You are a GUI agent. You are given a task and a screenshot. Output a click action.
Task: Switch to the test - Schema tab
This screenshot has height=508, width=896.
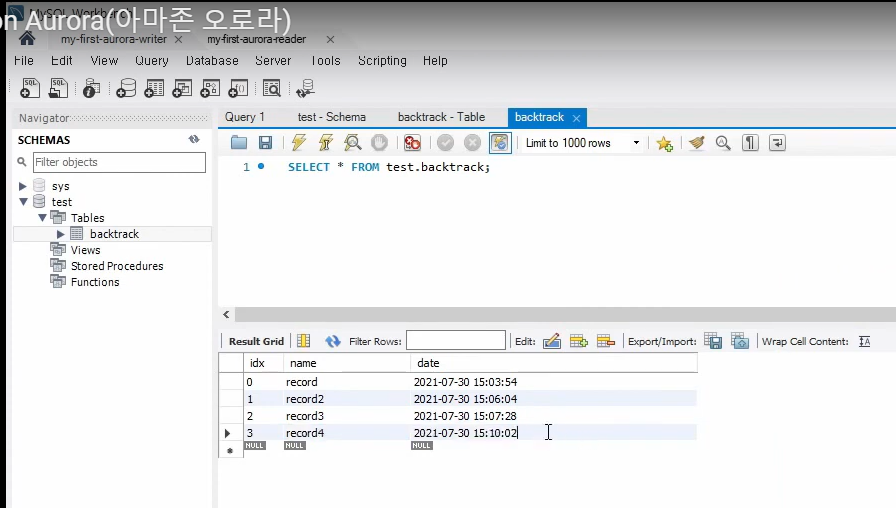point(331,117)
